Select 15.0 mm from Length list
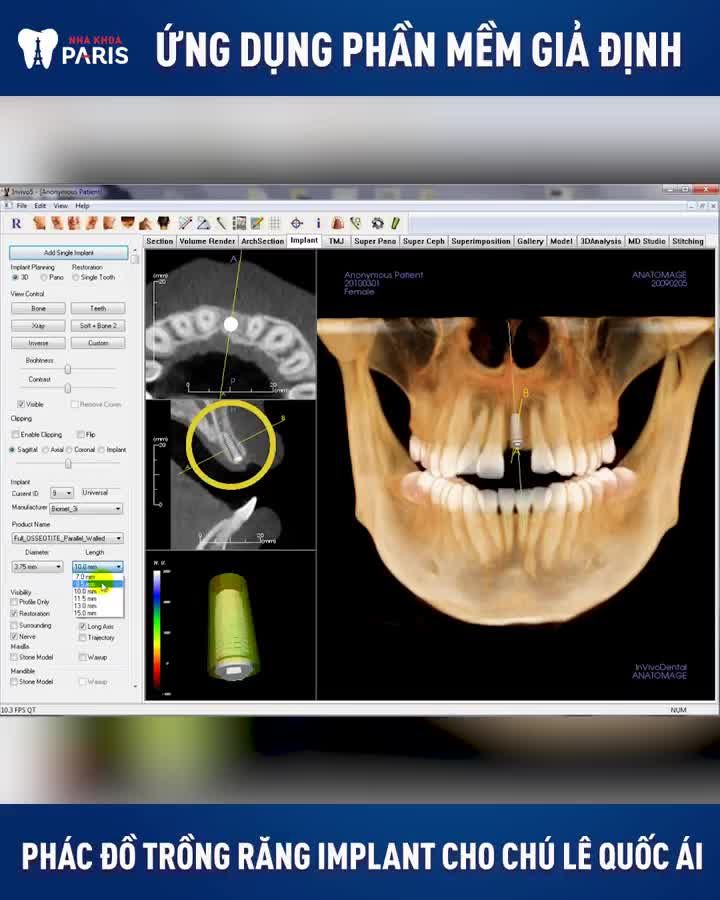The width and height of the screenshot is (720, 900). click(98, 613)
